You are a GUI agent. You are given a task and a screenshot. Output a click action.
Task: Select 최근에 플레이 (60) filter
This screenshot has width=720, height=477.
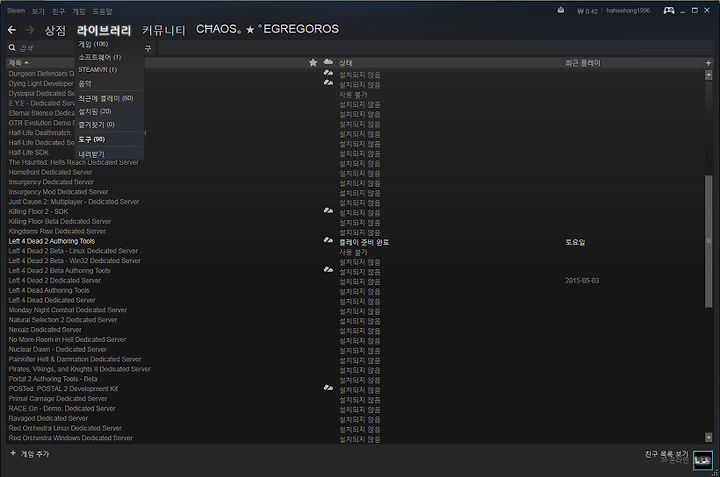pyautogui.click(x=106, y=98)
